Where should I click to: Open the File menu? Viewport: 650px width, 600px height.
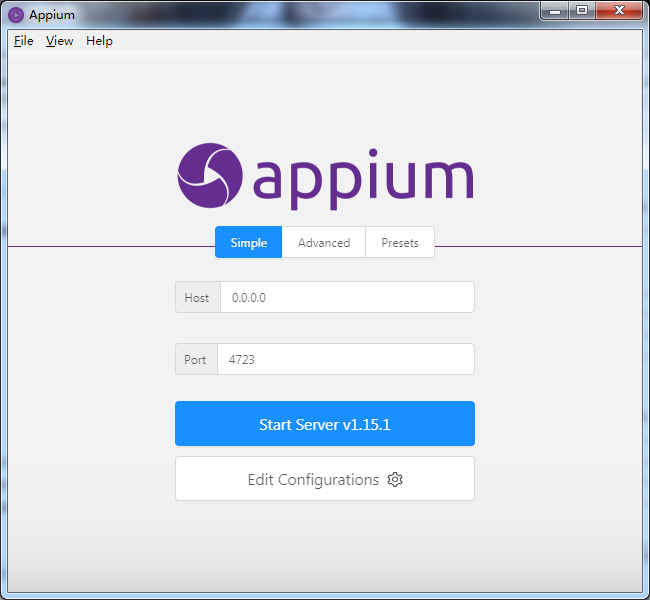coord(23,41)
